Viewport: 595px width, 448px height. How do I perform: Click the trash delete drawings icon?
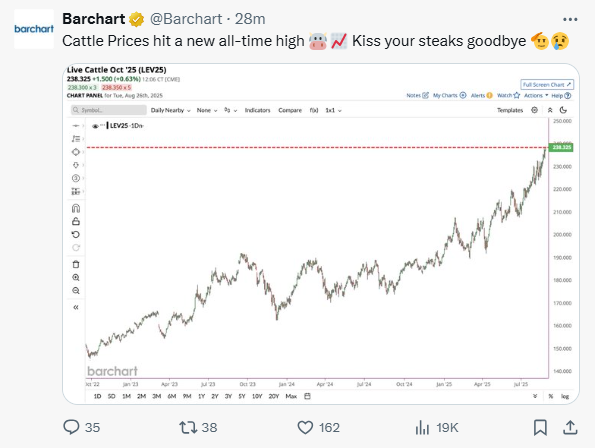tap(76, 264)
